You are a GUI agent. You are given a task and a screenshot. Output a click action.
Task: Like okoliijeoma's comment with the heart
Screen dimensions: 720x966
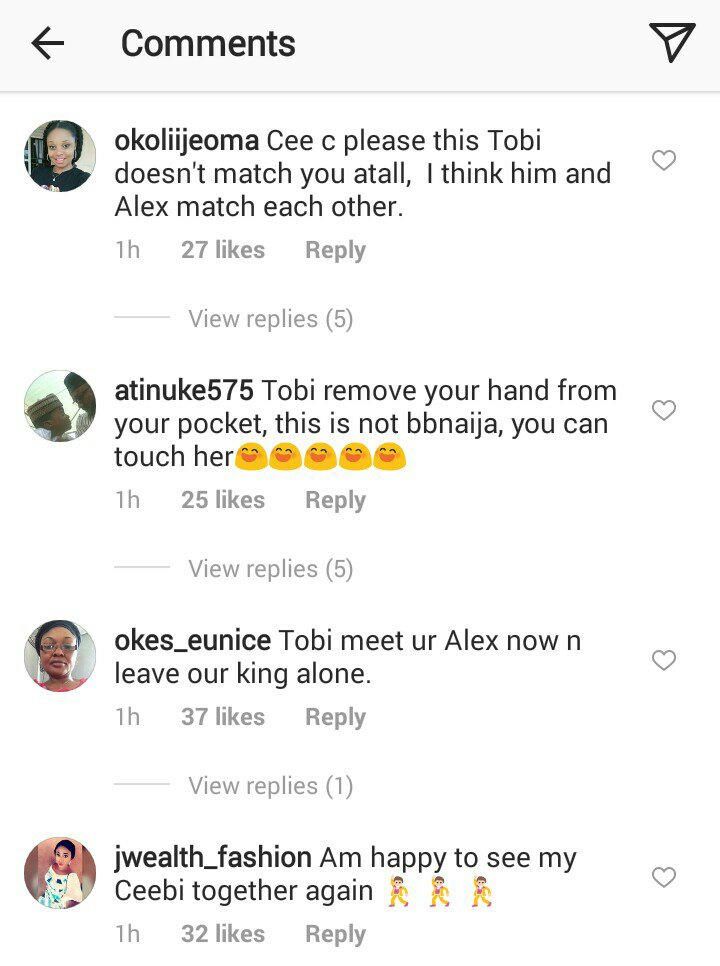664,160
